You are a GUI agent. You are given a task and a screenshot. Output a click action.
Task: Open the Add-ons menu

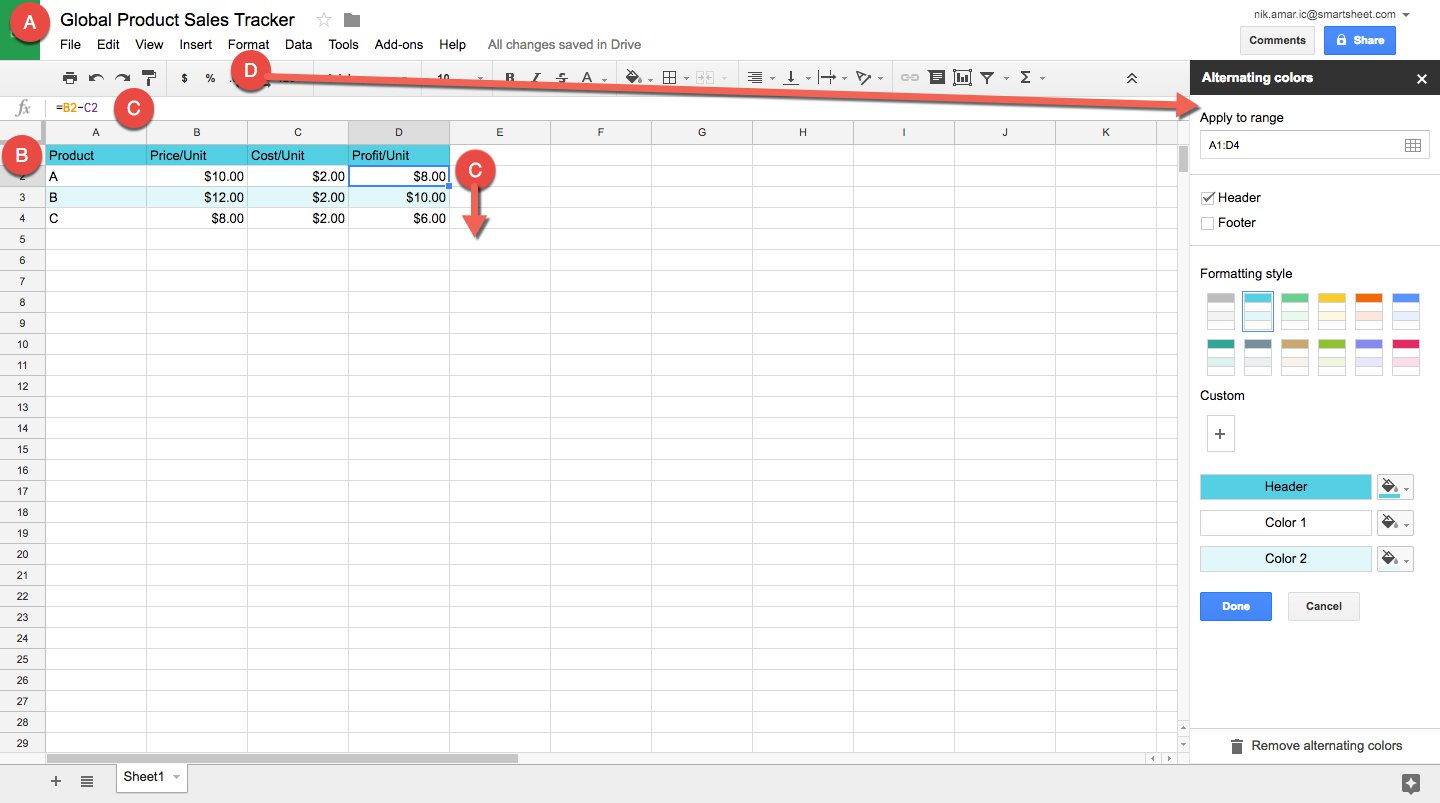pyautogui.click(x=398, y=44)
